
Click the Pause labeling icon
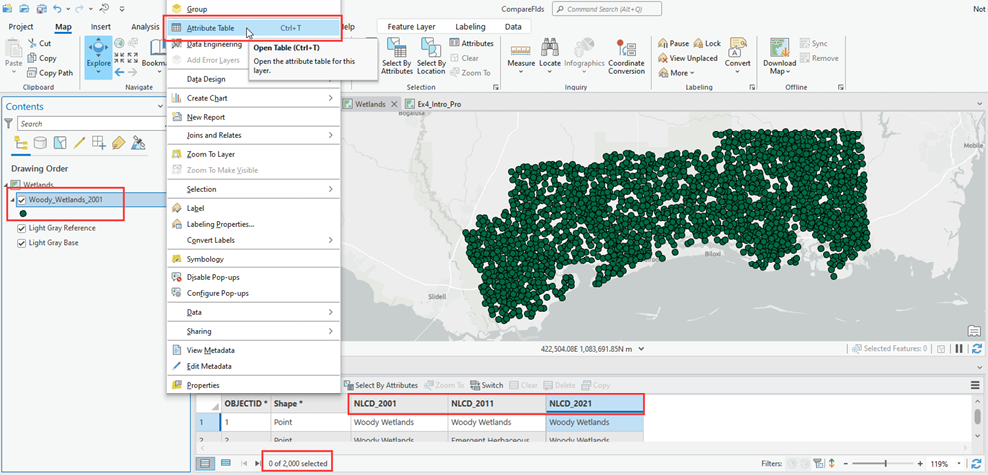pyautogui.click(x=663, y=43)
